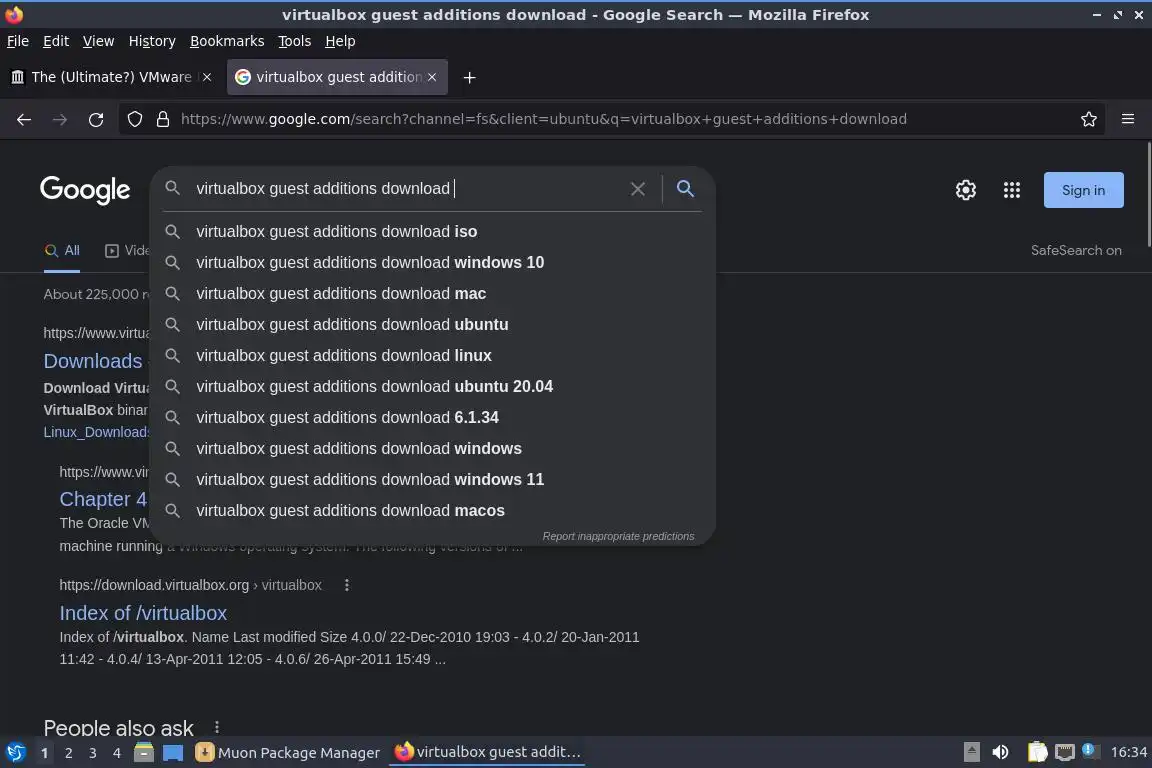Open the Downloads search result link

click(x=93, y=361)
